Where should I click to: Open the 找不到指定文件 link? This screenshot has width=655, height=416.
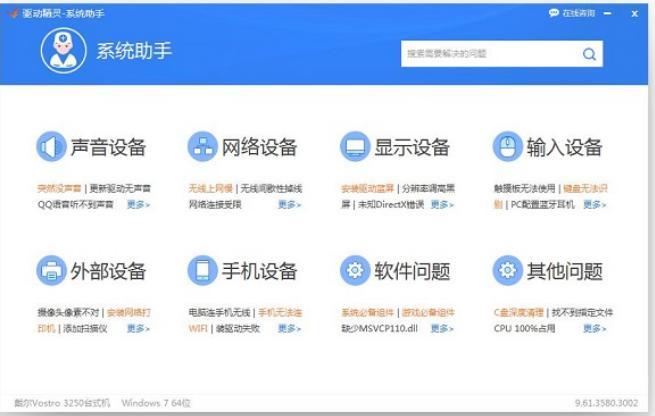[582, 312]
